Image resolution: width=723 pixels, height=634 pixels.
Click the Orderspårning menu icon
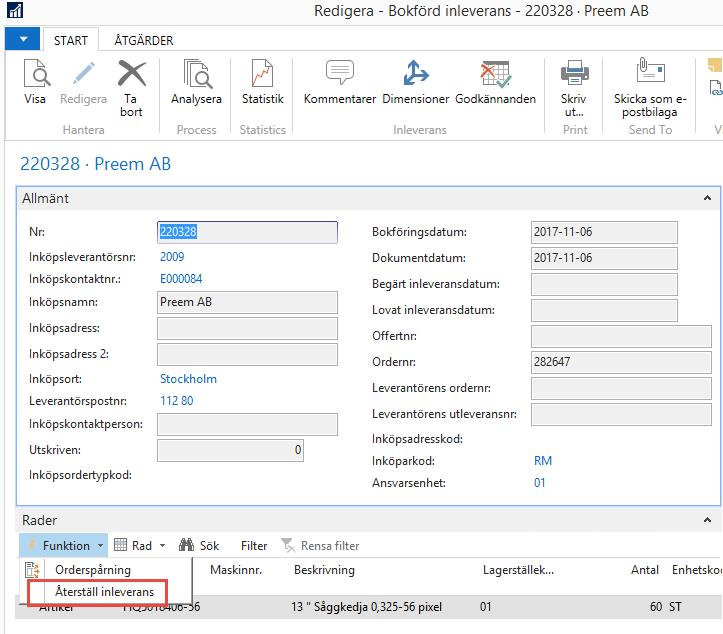click(32, 570)
